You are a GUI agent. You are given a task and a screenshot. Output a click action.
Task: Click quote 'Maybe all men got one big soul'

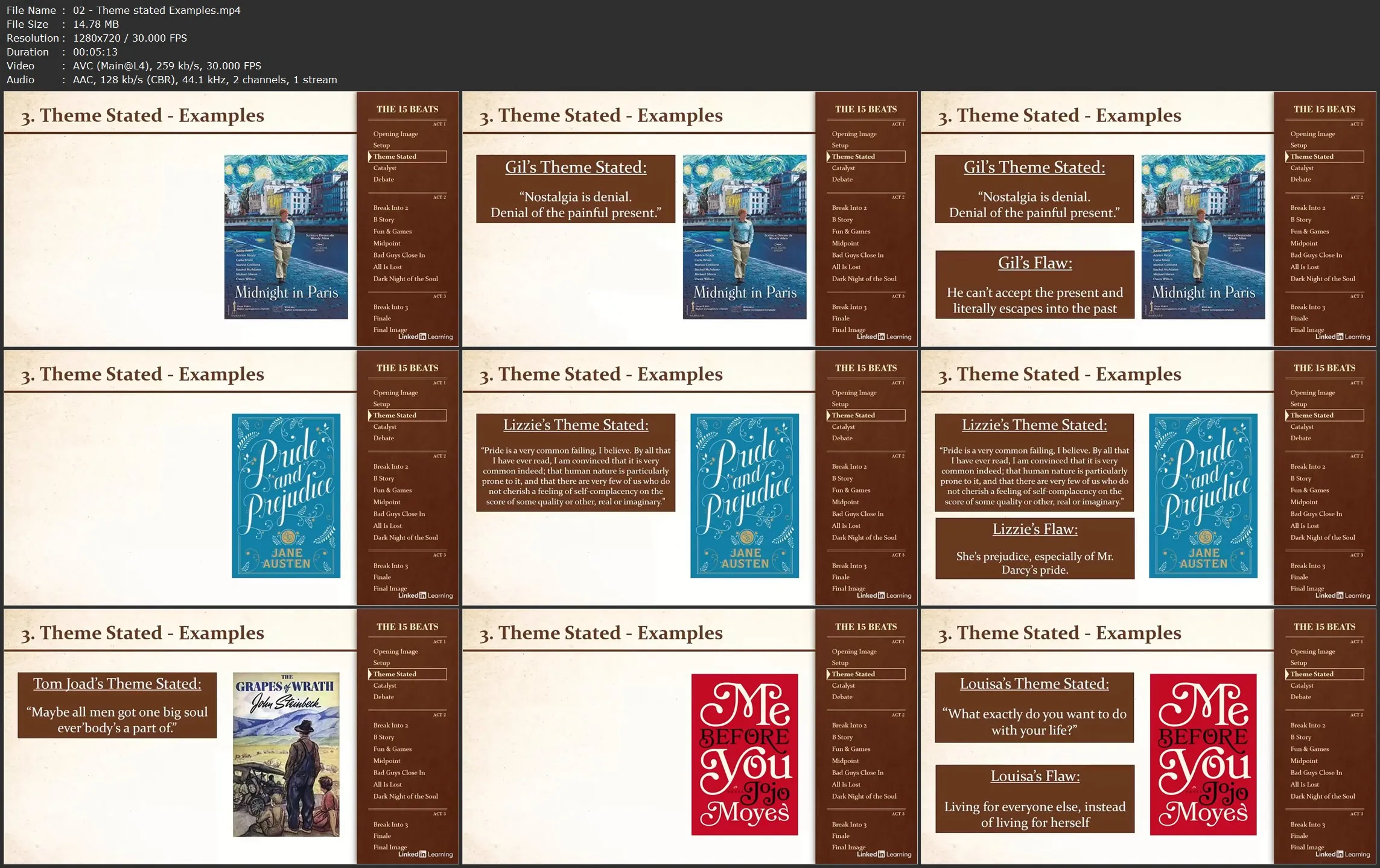click(x=117, y=712)
